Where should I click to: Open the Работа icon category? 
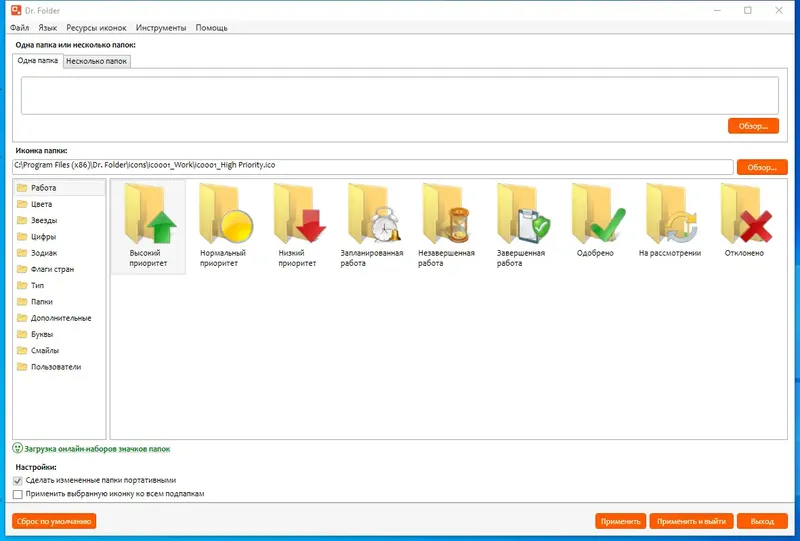coord(59,188)
